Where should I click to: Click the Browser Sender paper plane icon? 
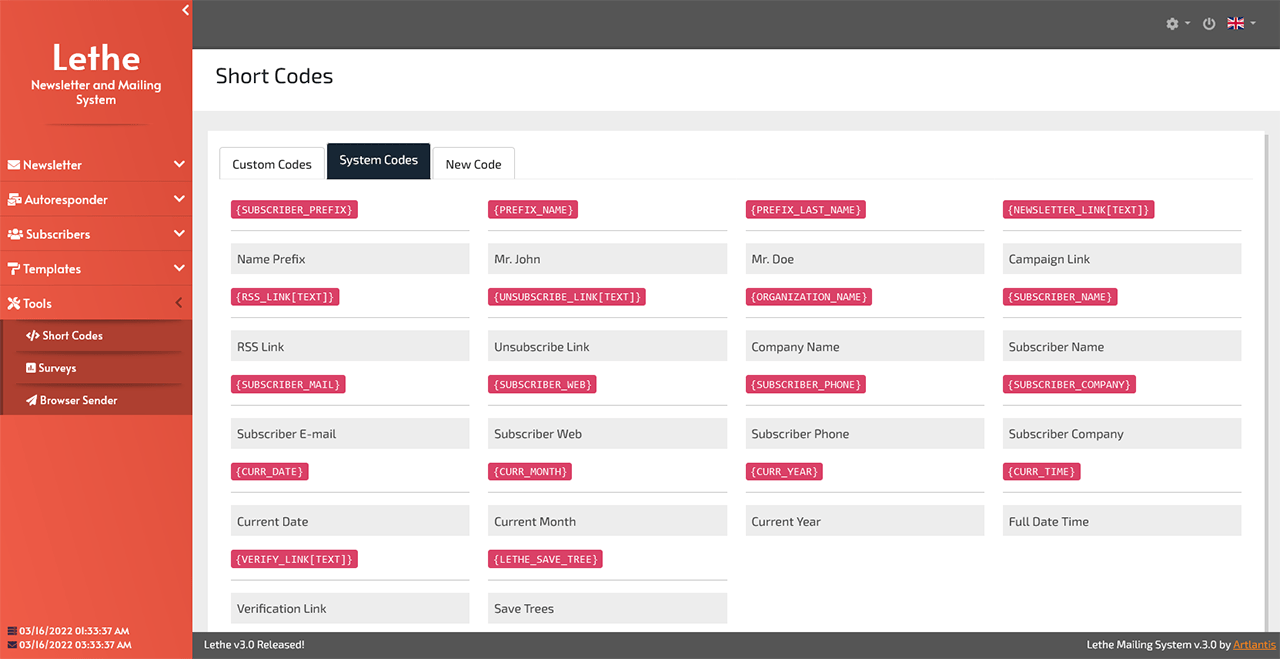[x=31, y=400]
